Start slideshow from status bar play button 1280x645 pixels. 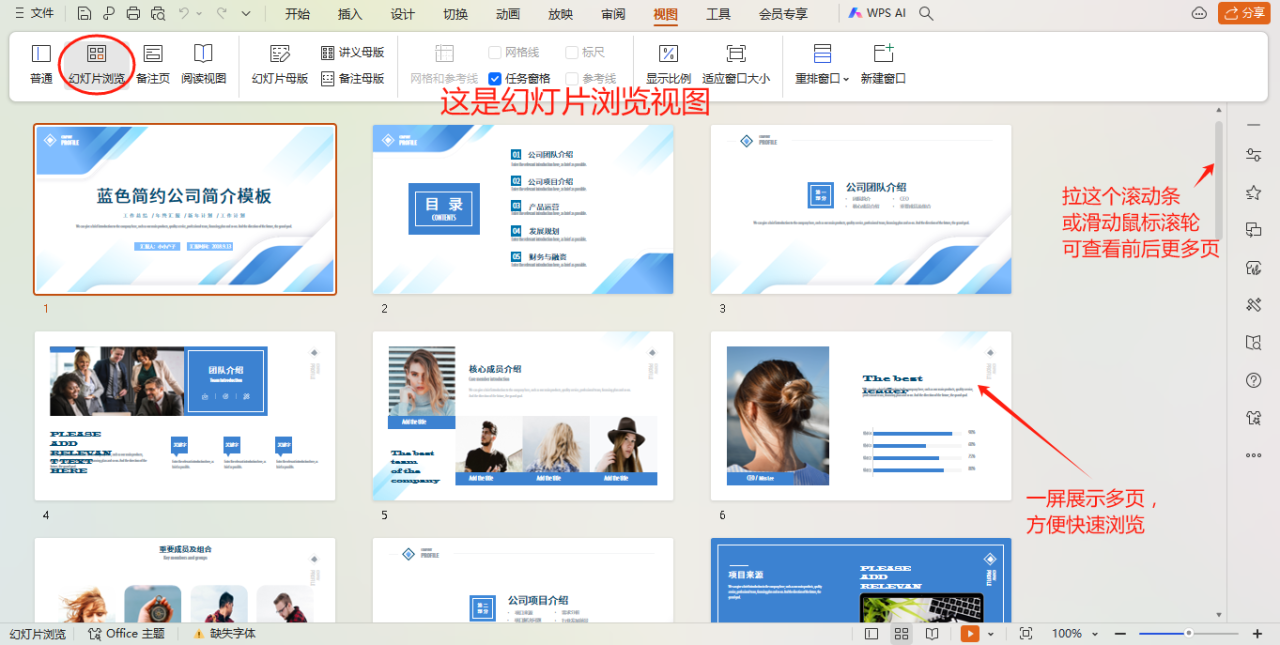969,634
